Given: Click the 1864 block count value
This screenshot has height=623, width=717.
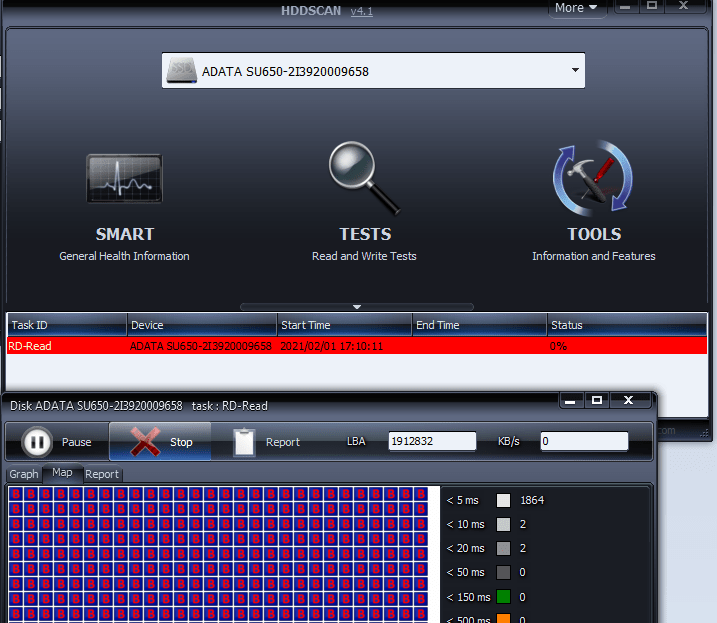Looking at the screenshot, I should 532,500.
